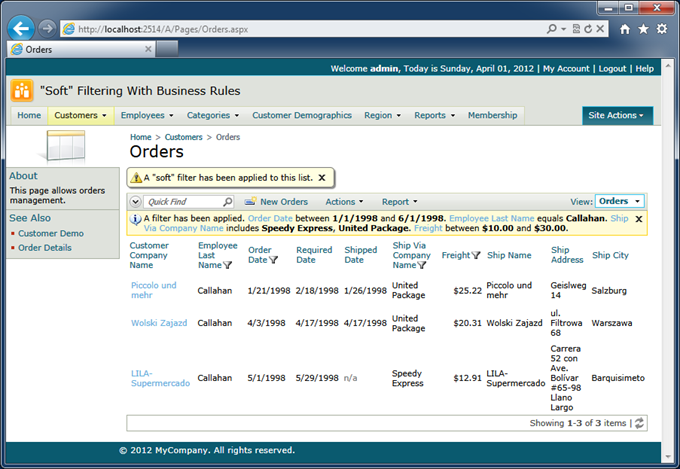Open the Piccolo und mehr customer link
Screen dimensions: 680x469
pos(154,290)
